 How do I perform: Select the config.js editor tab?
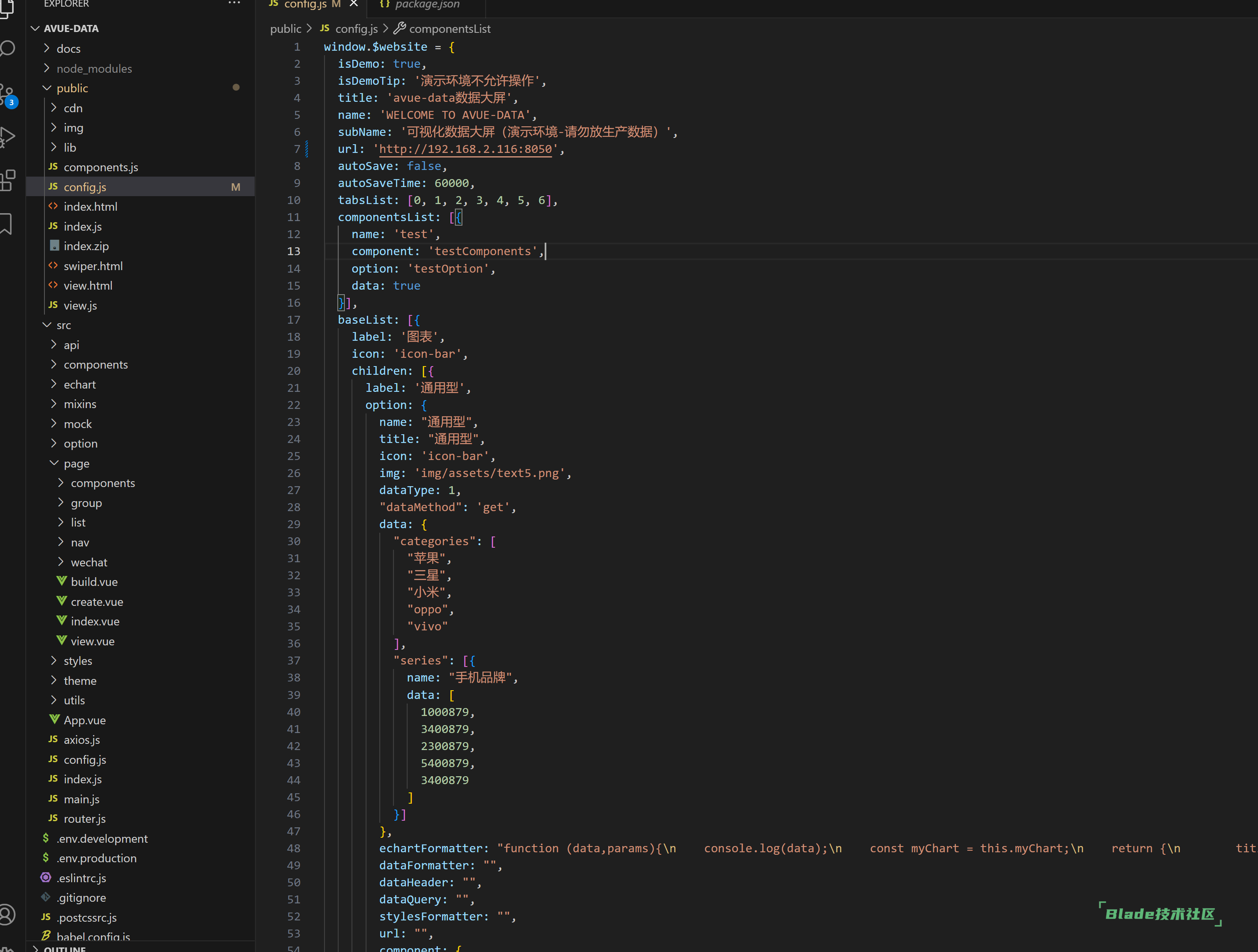pos(305,5)
